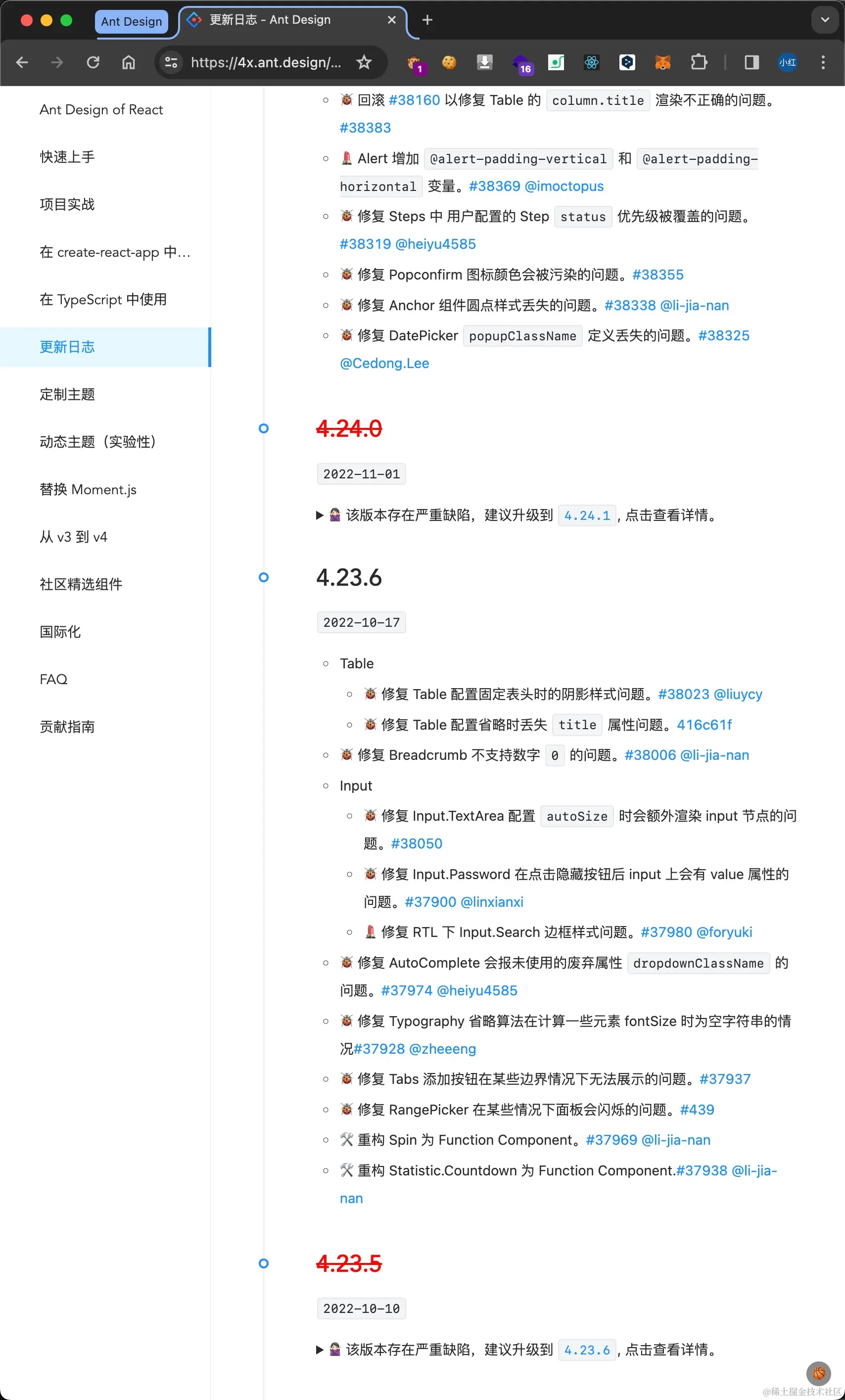Screen dimensions: 845x1400
Task: Open the MetaMask fox extension
Action: [662, 62]
